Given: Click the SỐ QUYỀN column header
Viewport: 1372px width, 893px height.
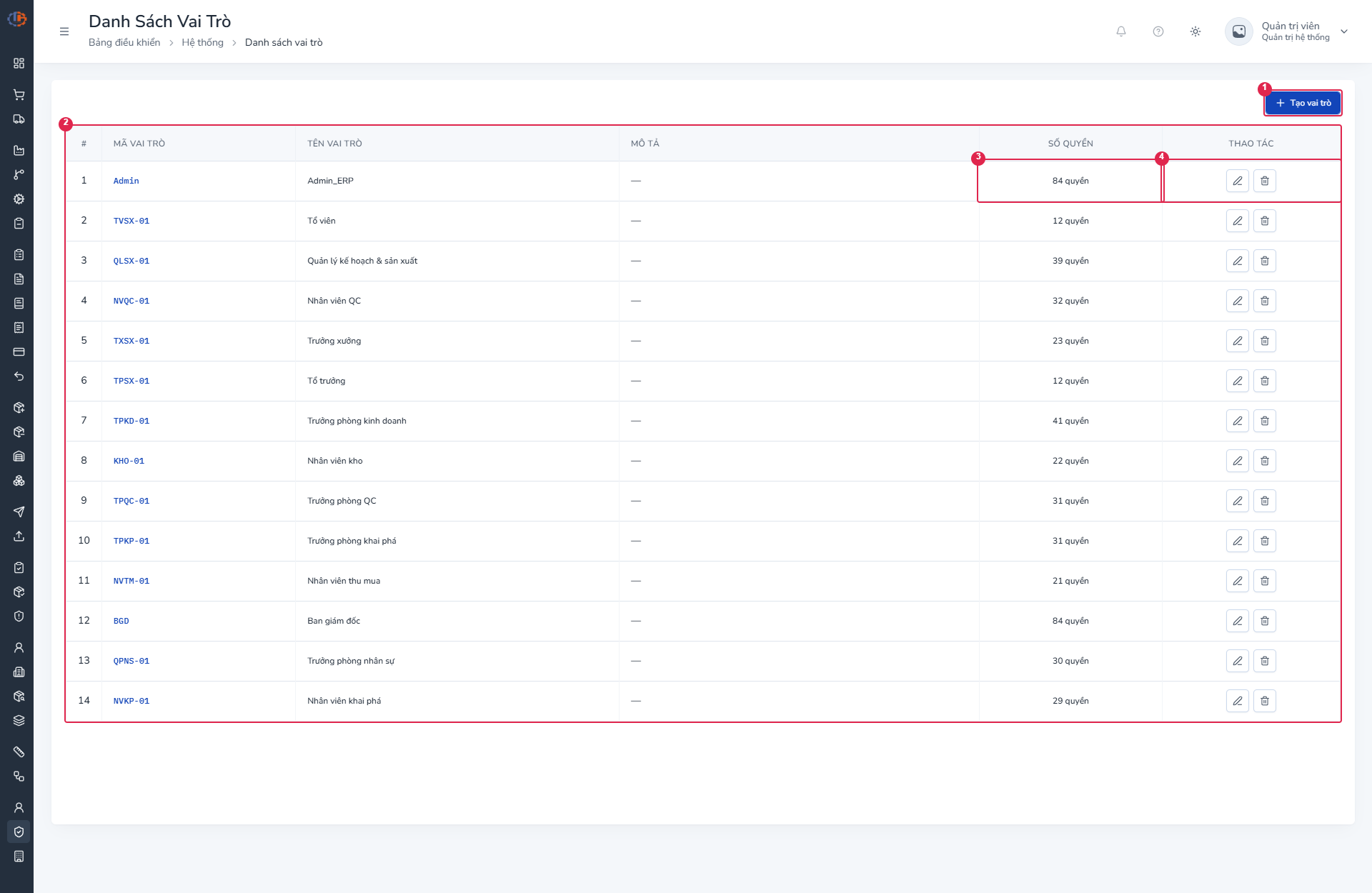Looking at the screenshot, I should [1070, 144].
